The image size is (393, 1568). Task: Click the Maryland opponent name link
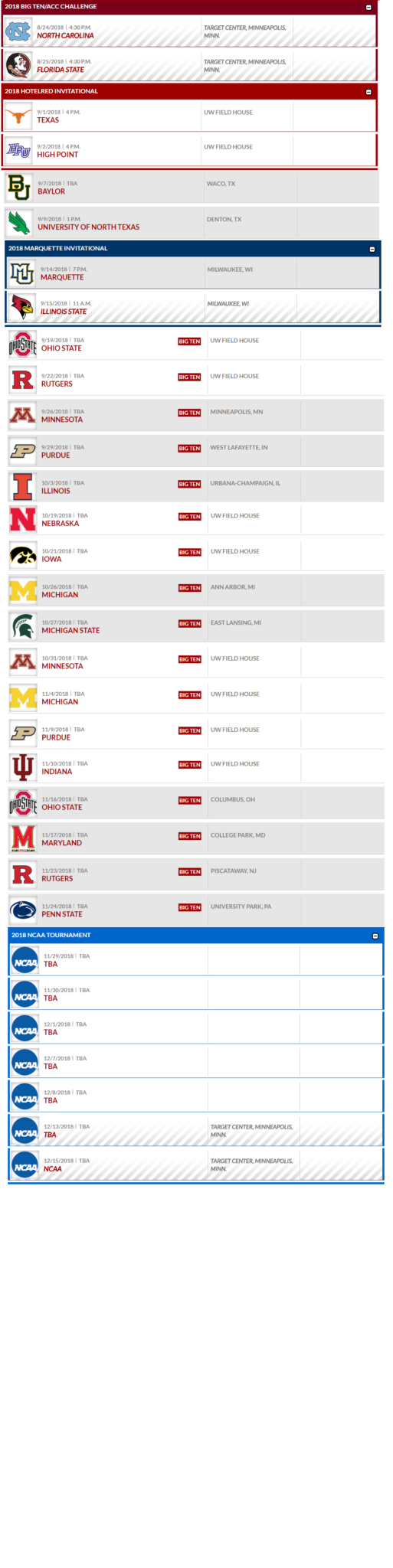61,843
